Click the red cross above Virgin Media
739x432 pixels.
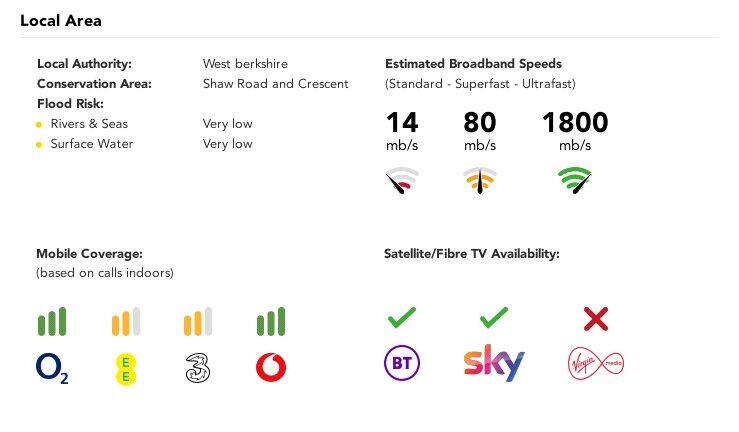[596, 319]
